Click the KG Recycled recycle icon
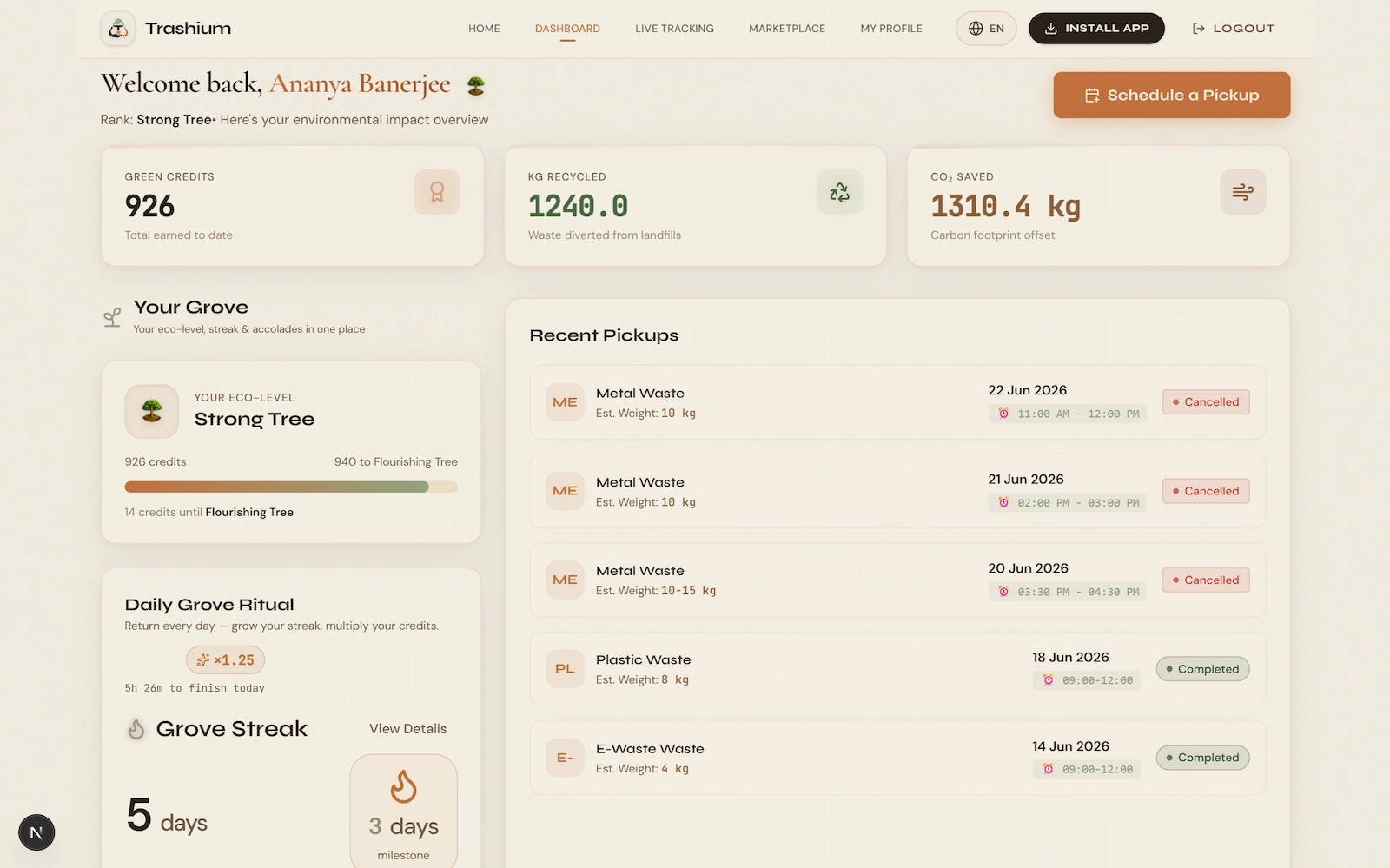This screenshot has width=1390, height=868. (839, 192)
